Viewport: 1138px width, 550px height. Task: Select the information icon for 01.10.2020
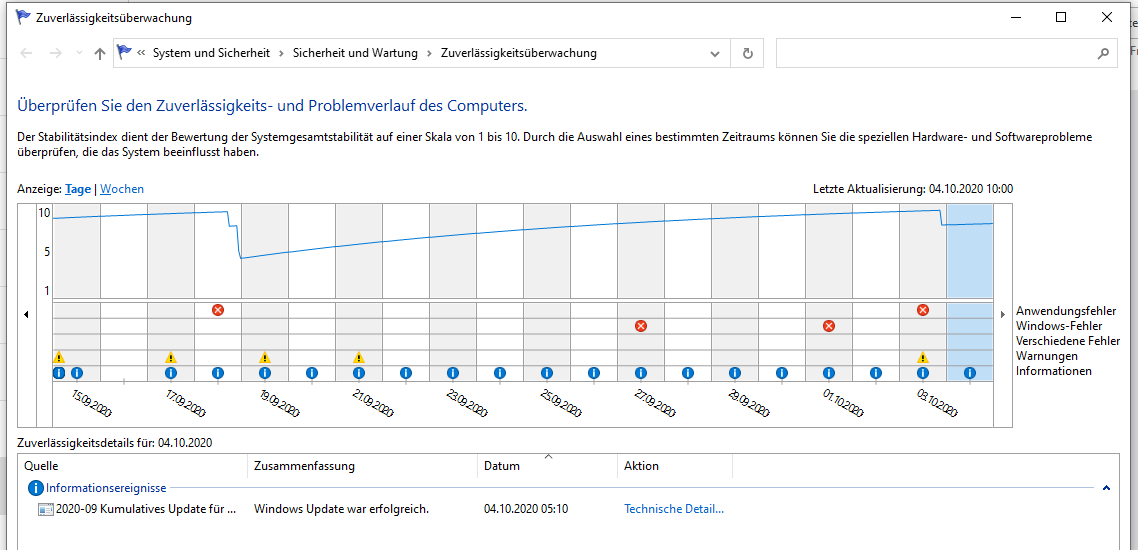(829, 373)
